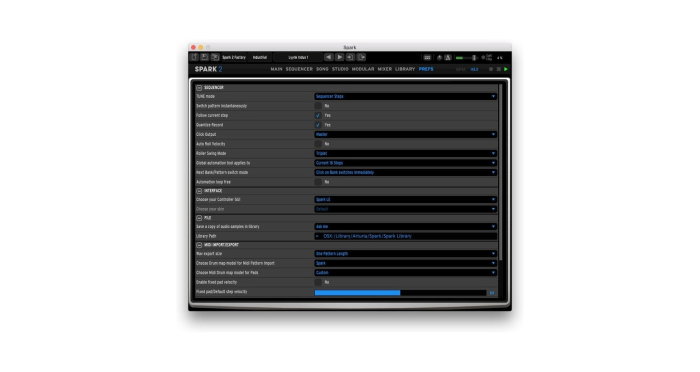
Task: Open the Choose your Controller dropdown
Action: pos(405,200)
